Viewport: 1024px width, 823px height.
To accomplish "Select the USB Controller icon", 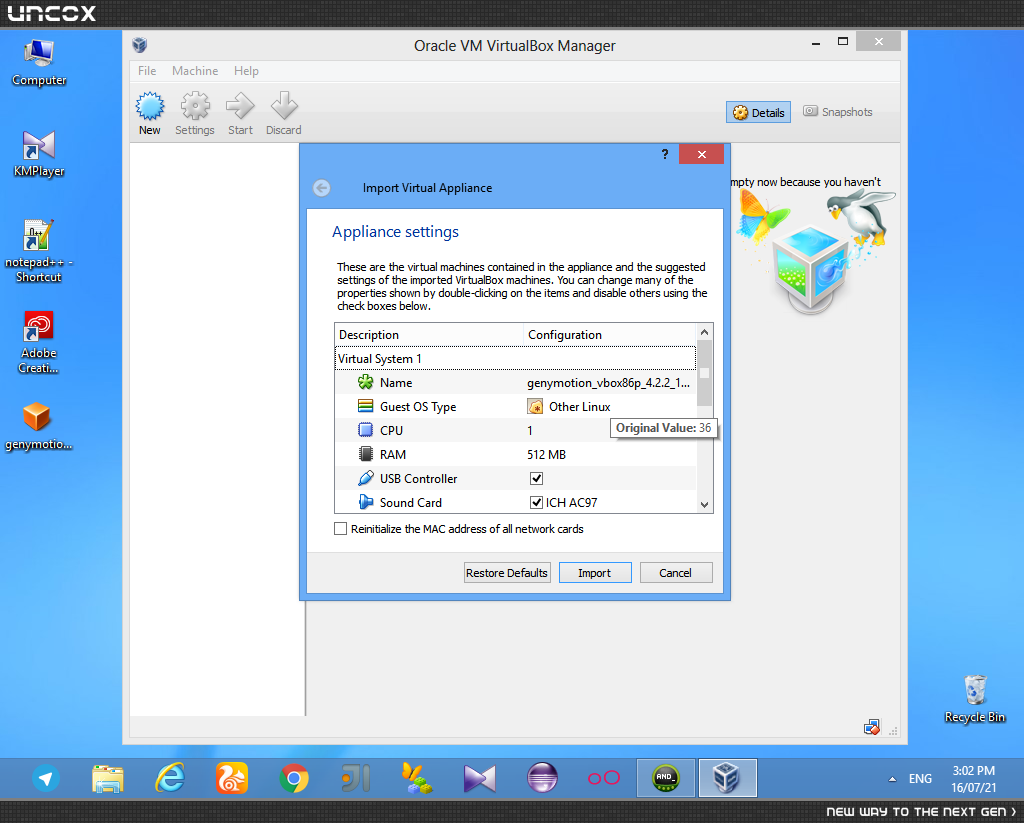I will click(366, 478).
